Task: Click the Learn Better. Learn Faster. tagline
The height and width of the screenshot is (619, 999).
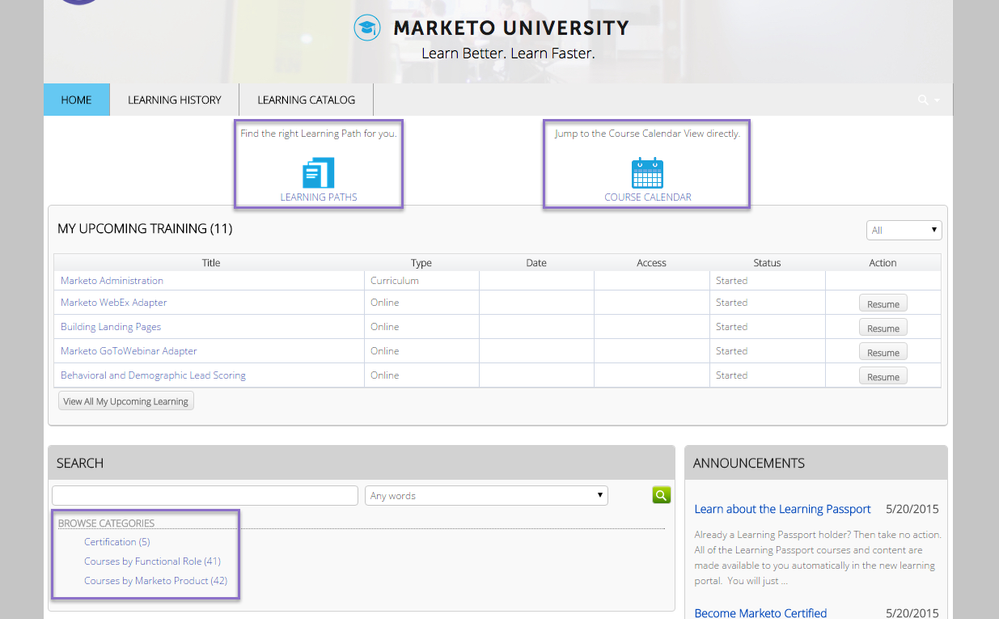Action: click(508, 53)
